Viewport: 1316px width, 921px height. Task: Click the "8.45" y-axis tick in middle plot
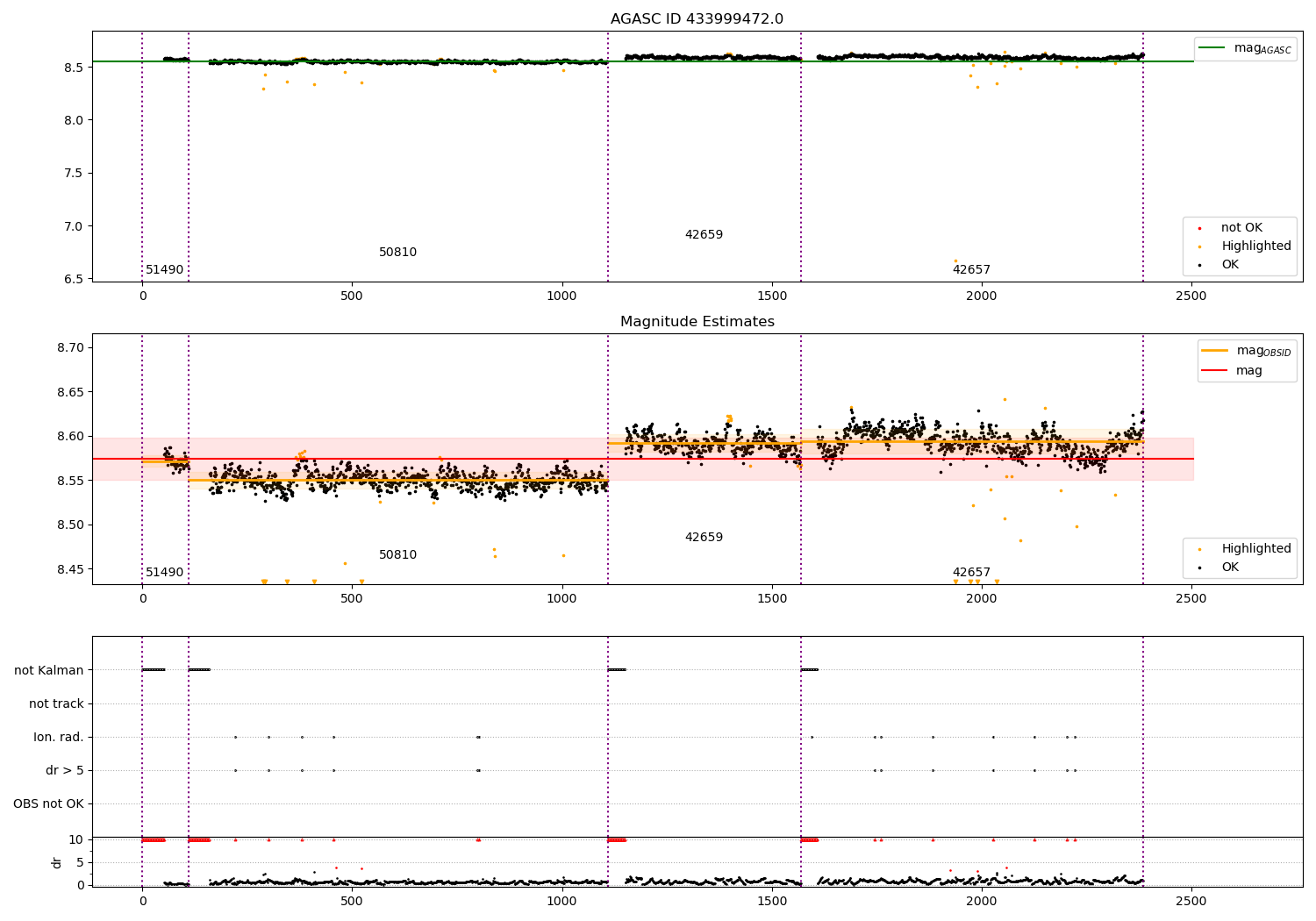coord(71,569)
